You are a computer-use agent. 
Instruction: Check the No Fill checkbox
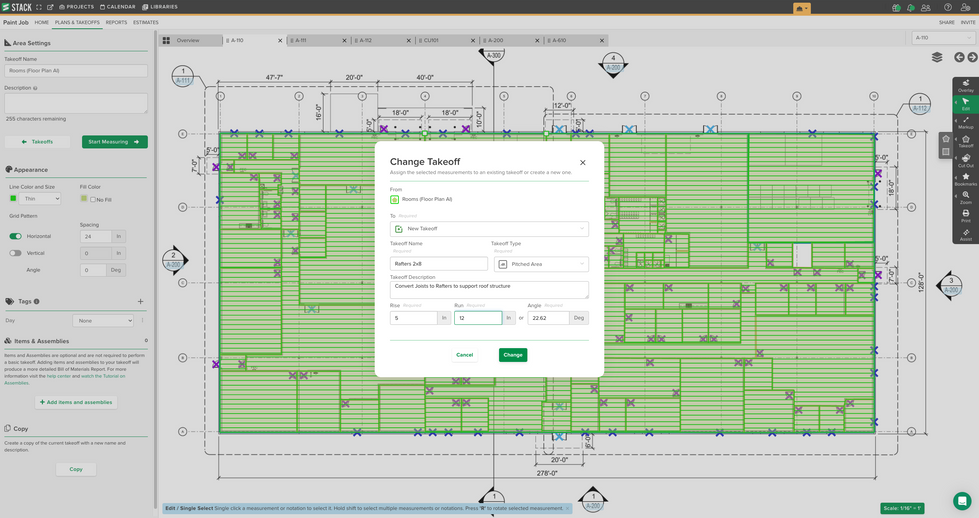[x=93, y=199]
